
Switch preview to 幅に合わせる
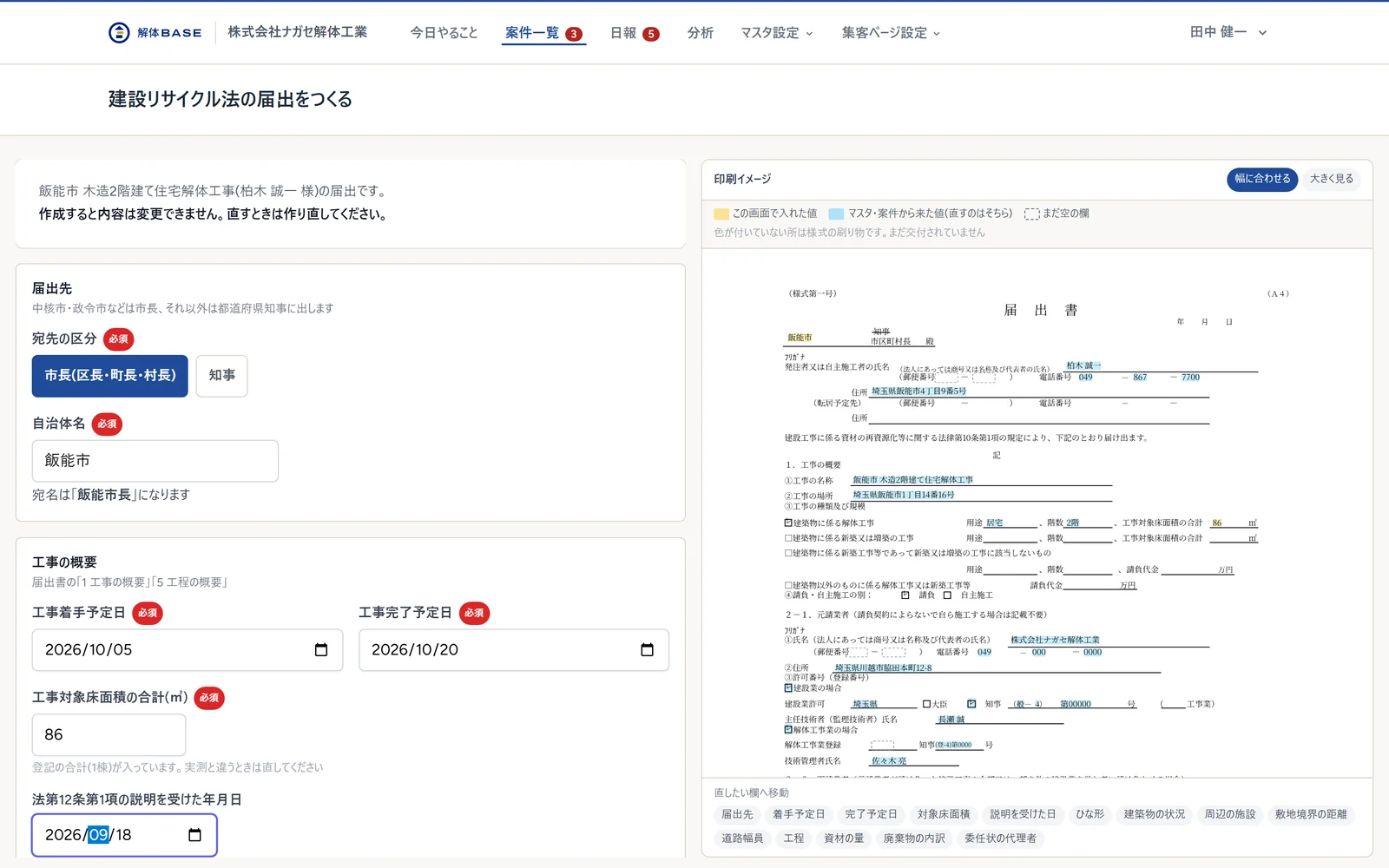pyautogui.click(x=1262, y=179)
